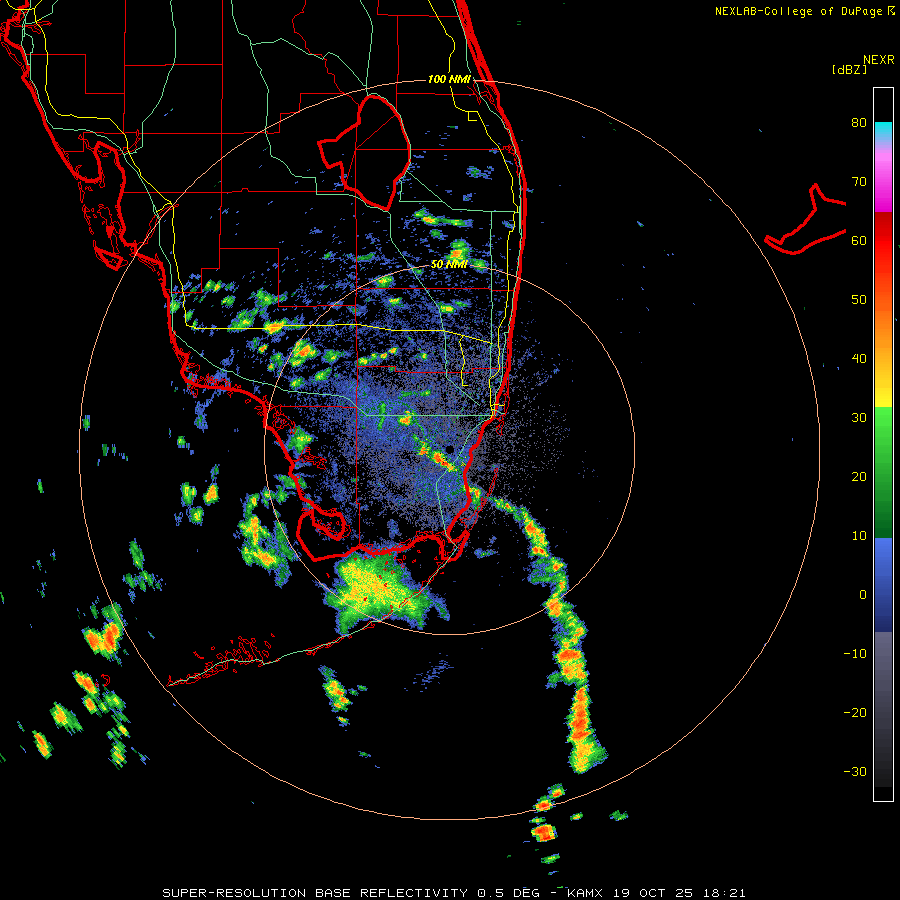This screenshot has height=900, width=900.
Task: Pick the gray segment of the color bar
Action: coord(883,677)
